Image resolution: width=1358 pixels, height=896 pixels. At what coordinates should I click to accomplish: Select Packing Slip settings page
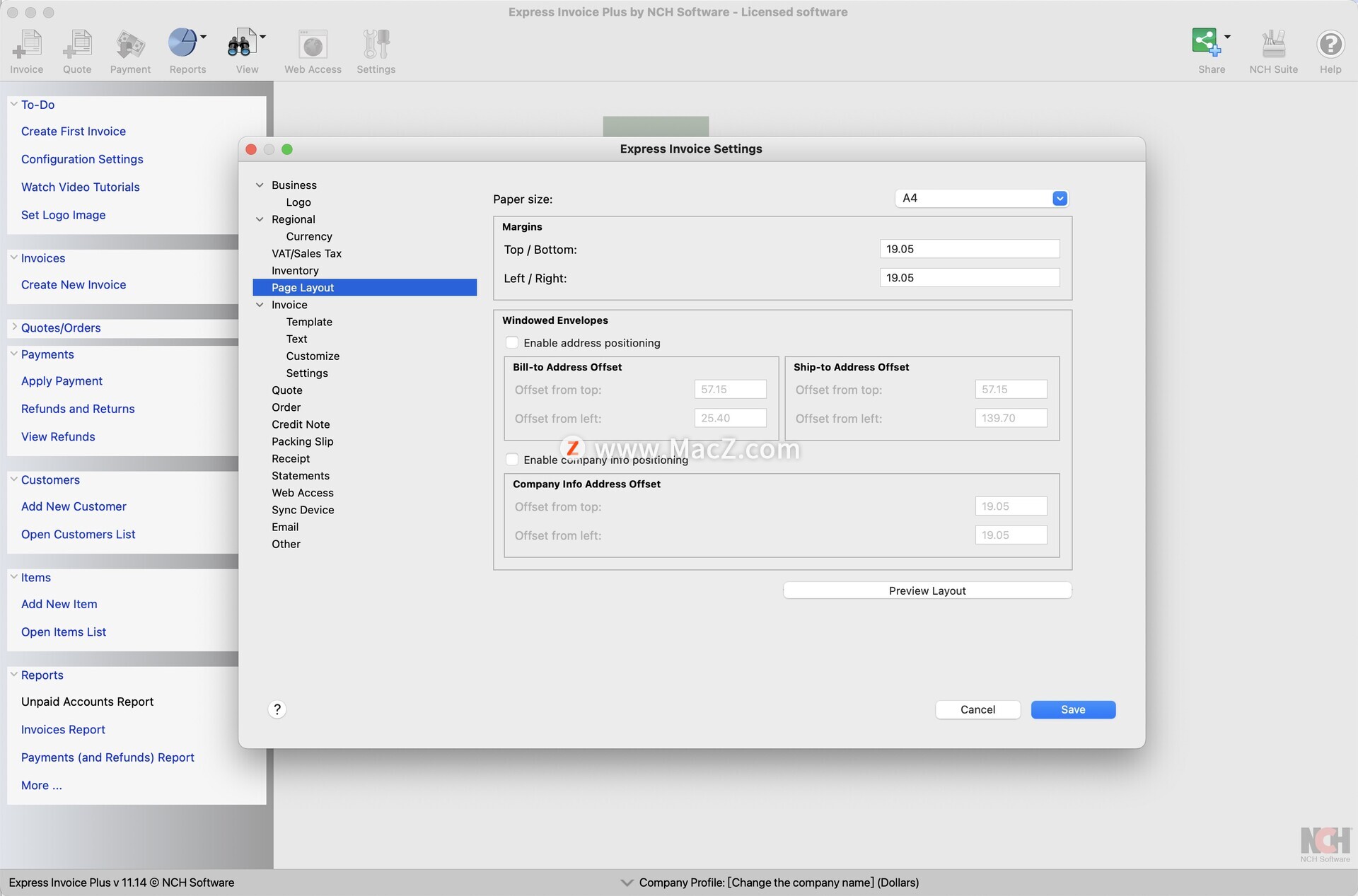point(302,441)
